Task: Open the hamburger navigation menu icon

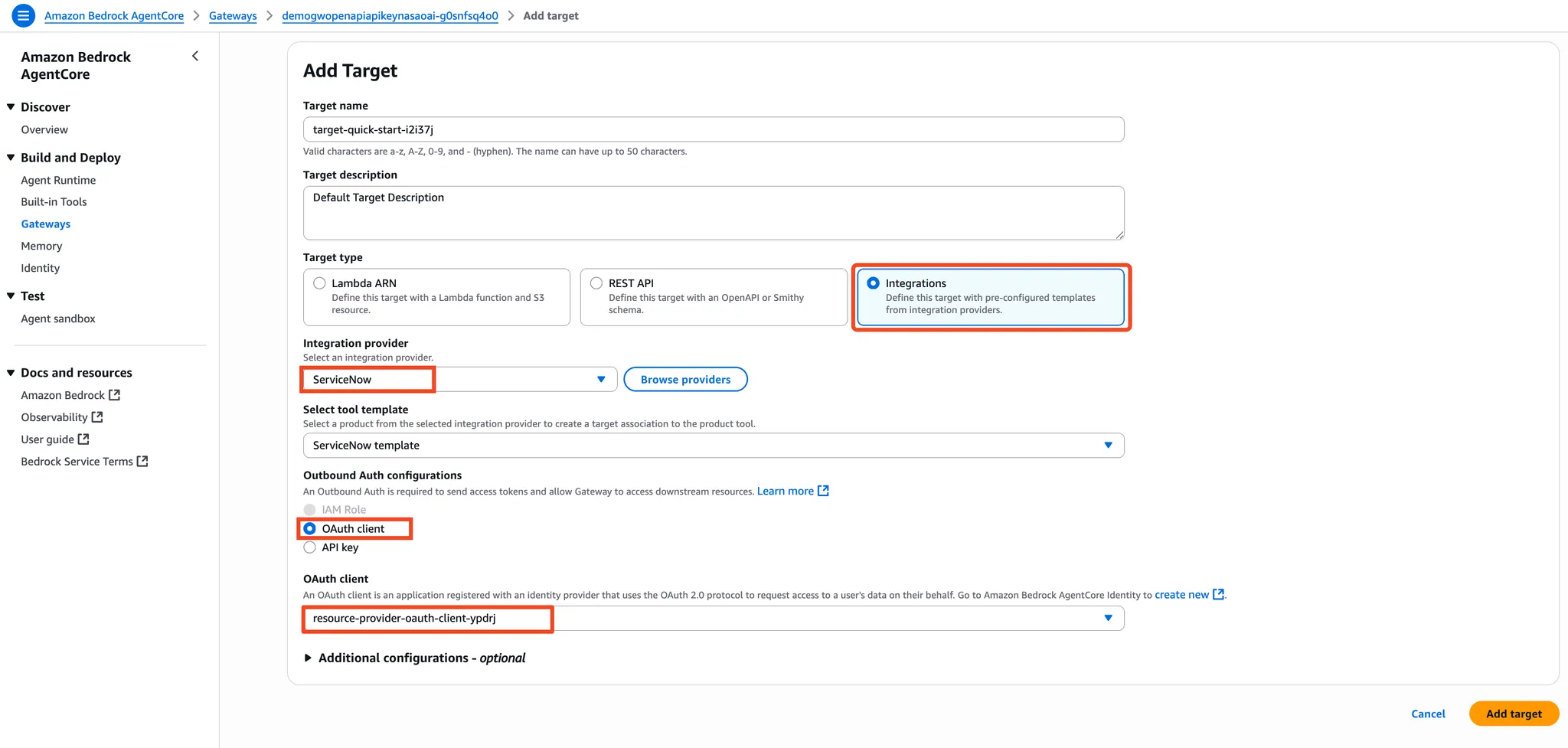Action: tap(24, 15)
